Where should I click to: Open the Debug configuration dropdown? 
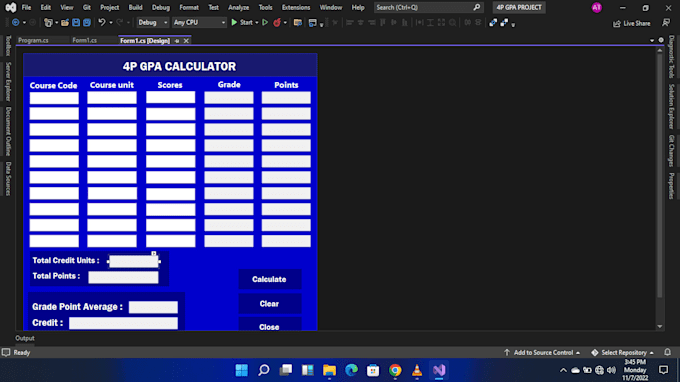pyautogui.click(x=152, y=23)
